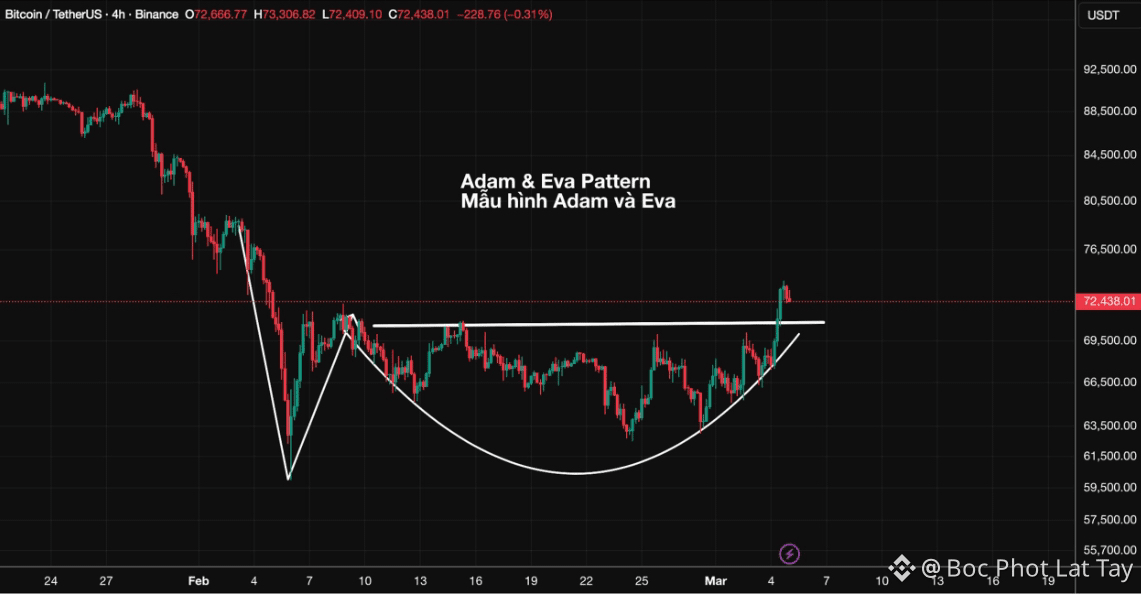Click the 59,500.00 price axis label

[x=1110, y=487]
